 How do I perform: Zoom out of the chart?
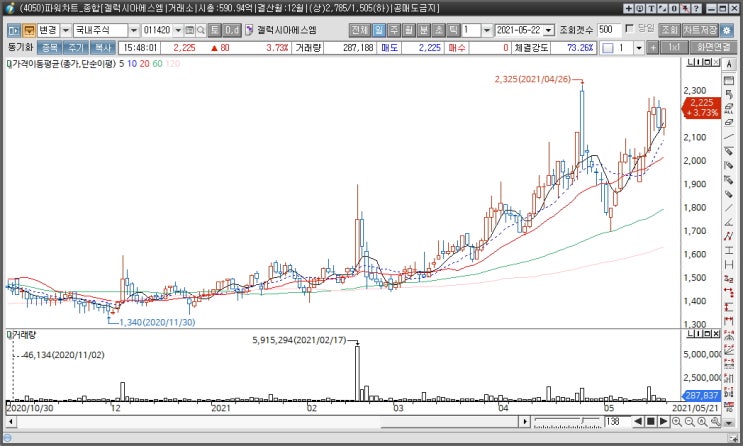coord(691,422)
